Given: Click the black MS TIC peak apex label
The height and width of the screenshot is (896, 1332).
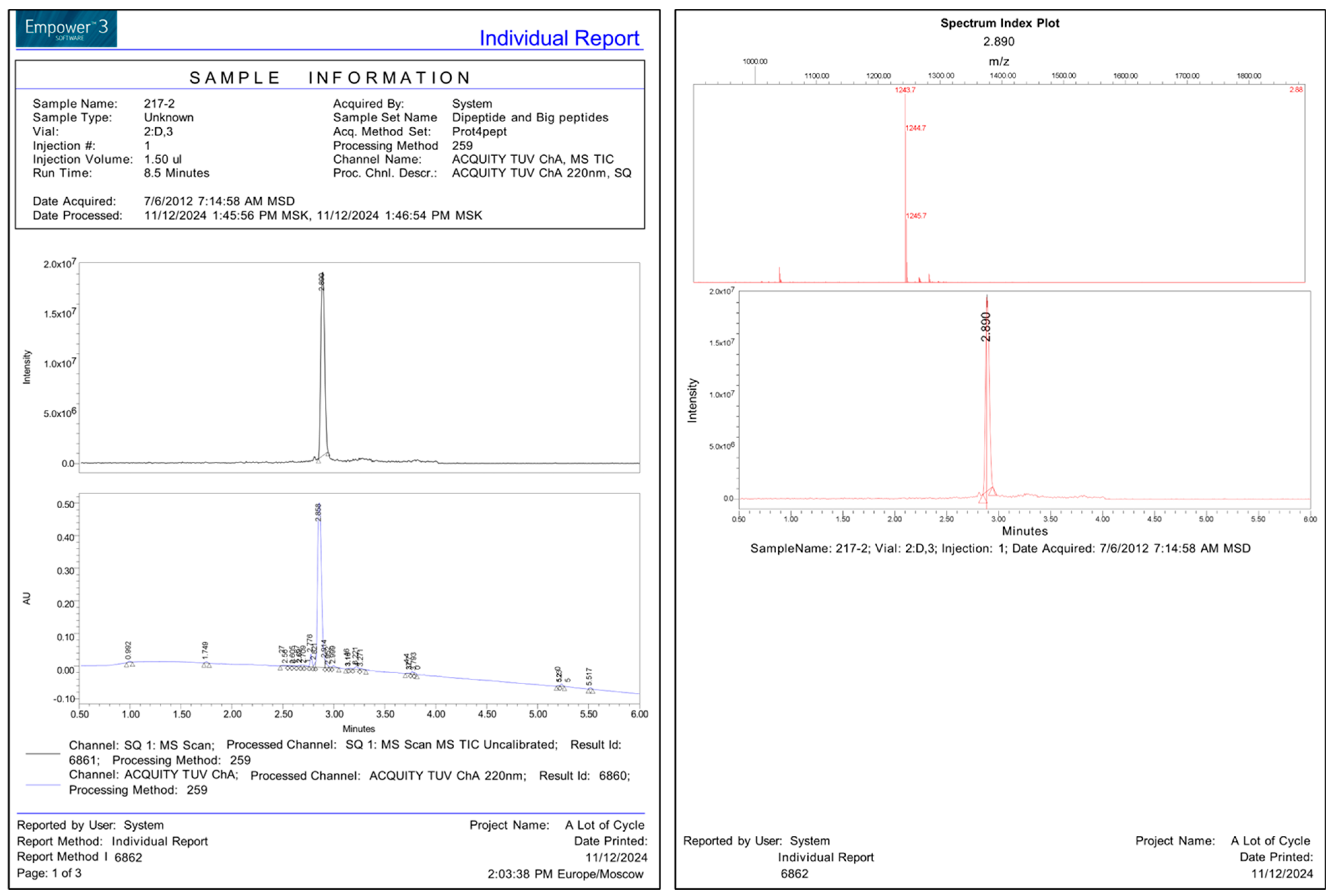Looking at the screenshot, I should [x=322, y=282].
